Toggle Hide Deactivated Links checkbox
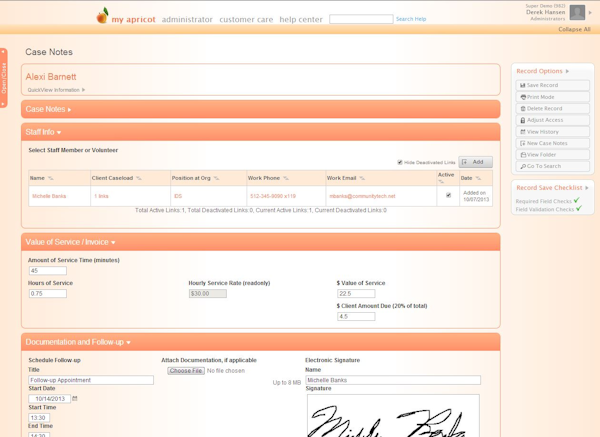 click(x=400, y=162)
